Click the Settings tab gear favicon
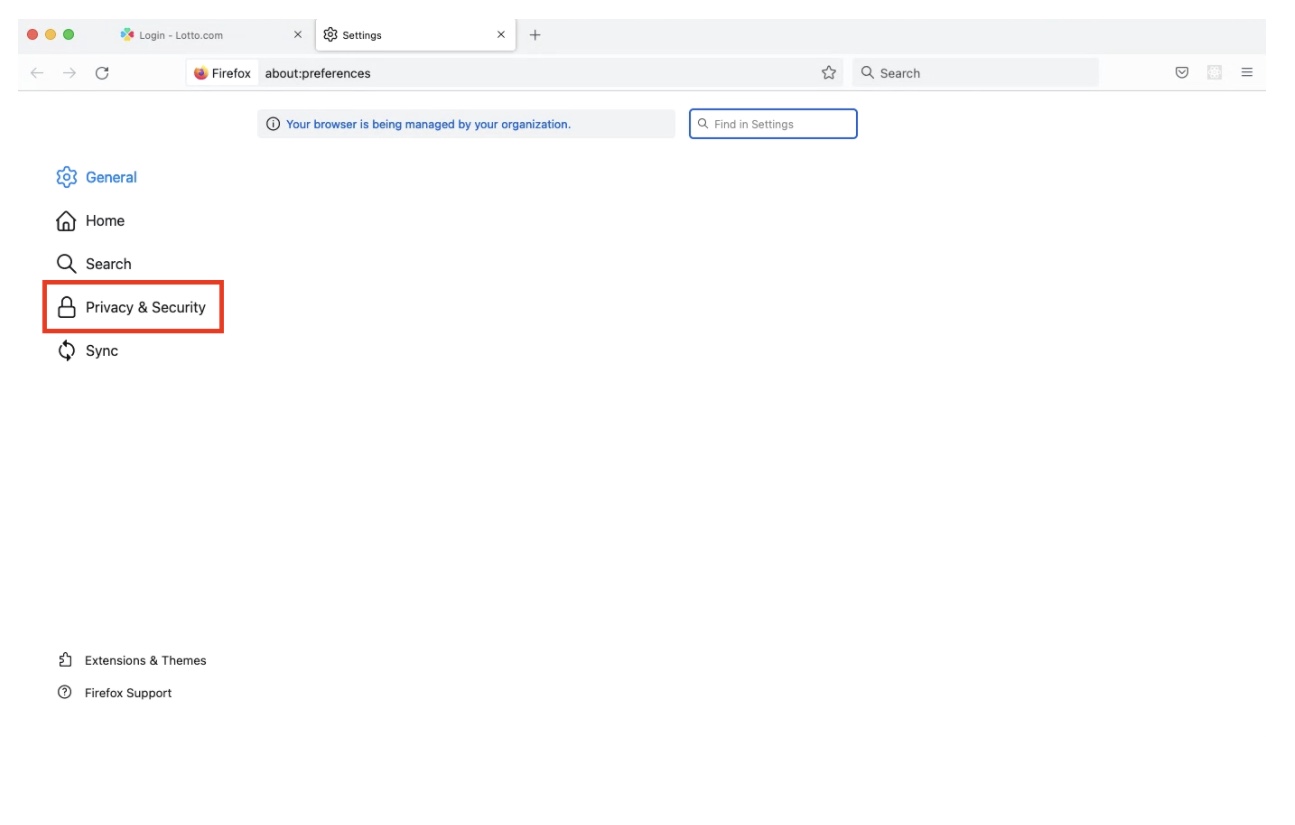The width and height of the screenshot is (1295, 825). tap(331, 35)
